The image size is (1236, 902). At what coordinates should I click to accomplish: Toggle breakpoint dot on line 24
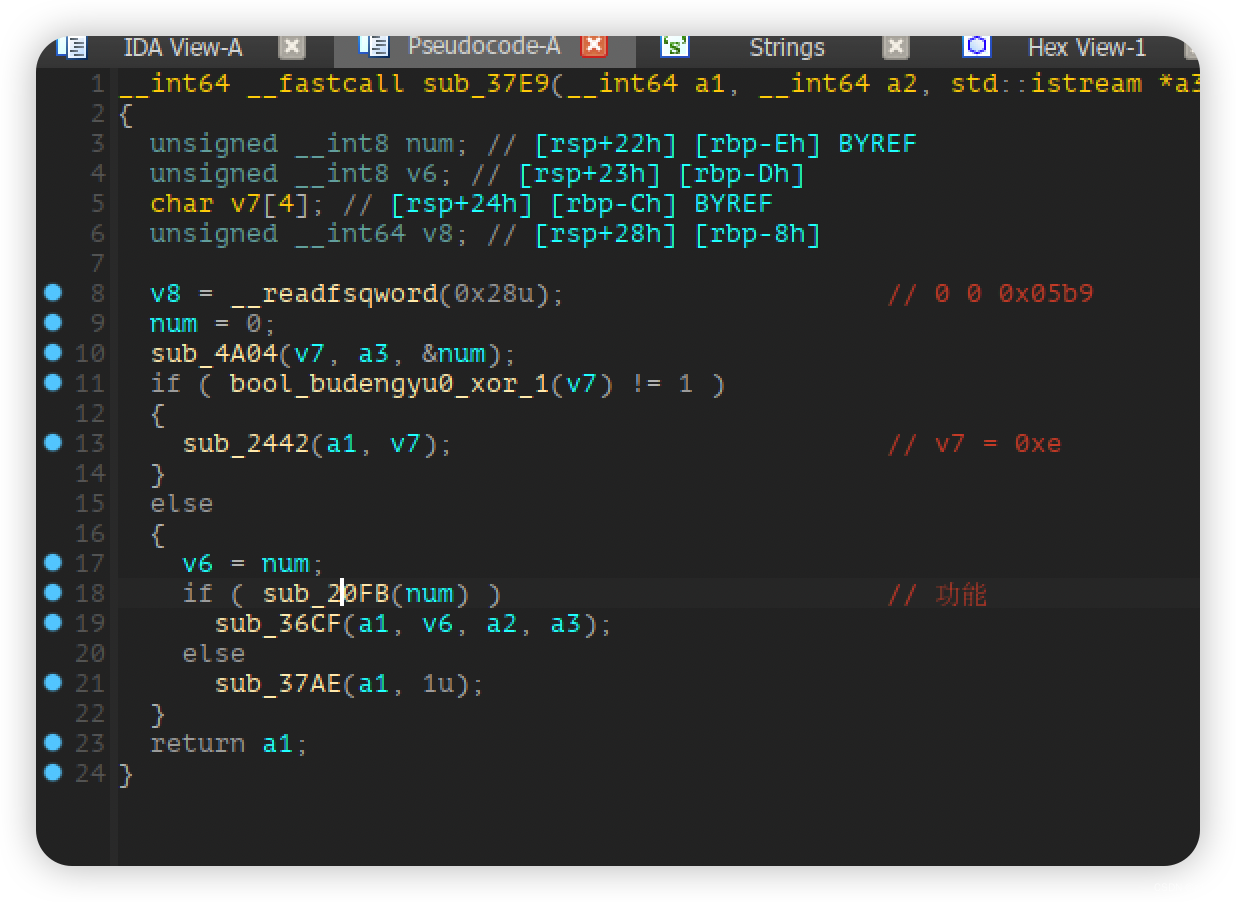point(53,772)
